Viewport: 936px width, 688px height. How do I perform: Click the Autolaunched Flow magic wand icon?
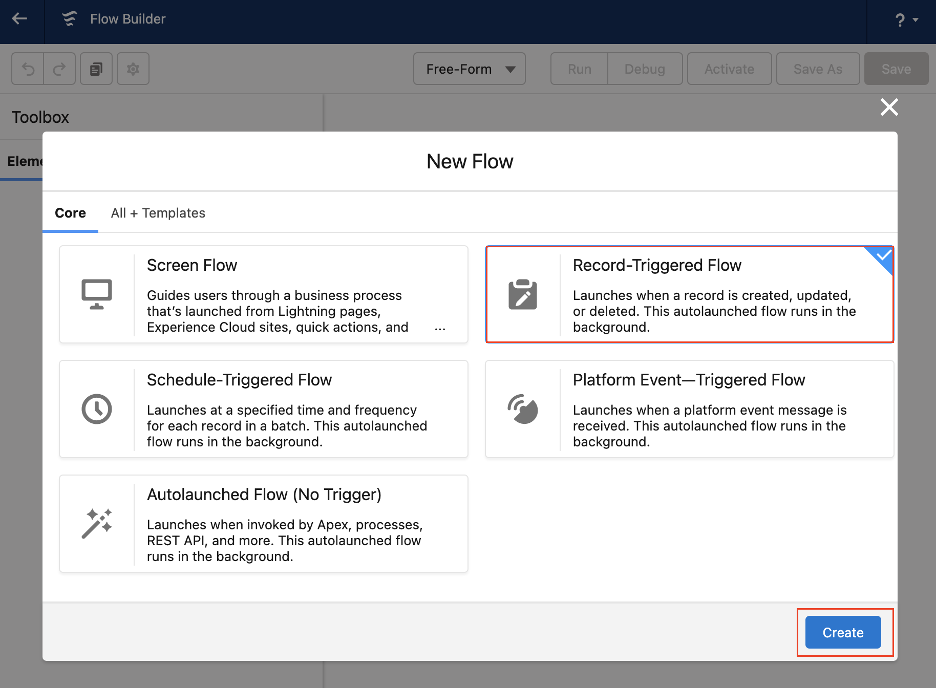click(97, 523)
